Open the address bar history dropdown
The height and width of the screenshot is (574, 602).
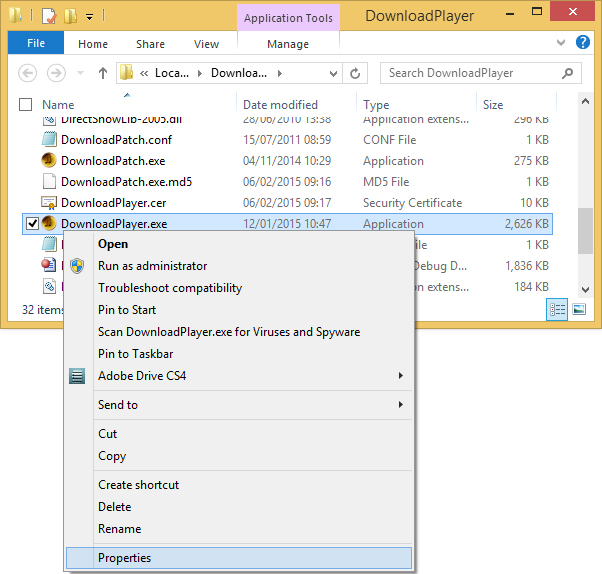(333, 73)
